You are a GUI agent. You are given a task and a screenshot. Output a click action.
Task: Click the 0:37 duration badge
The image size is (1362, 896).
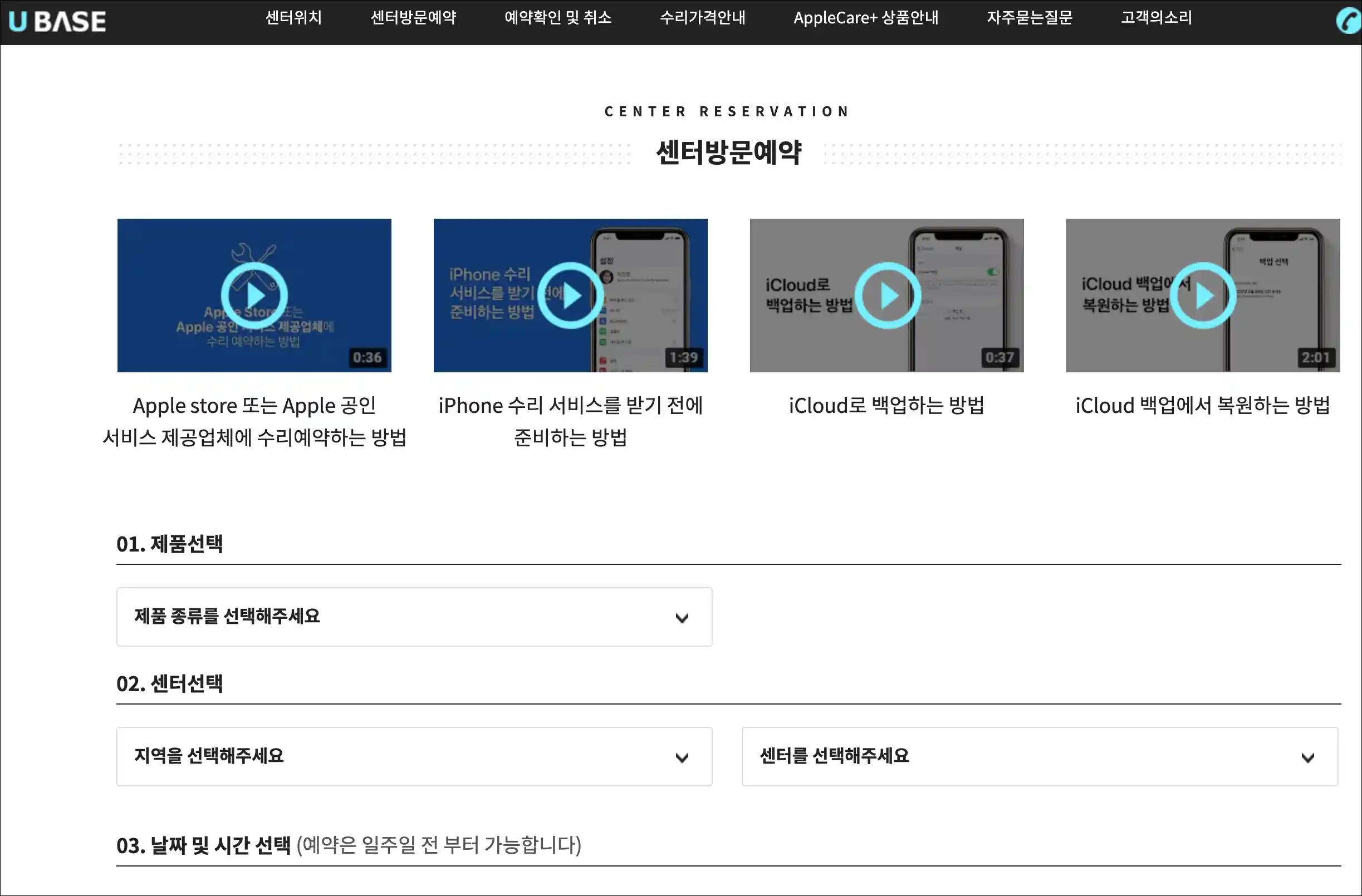[1000, 358]
